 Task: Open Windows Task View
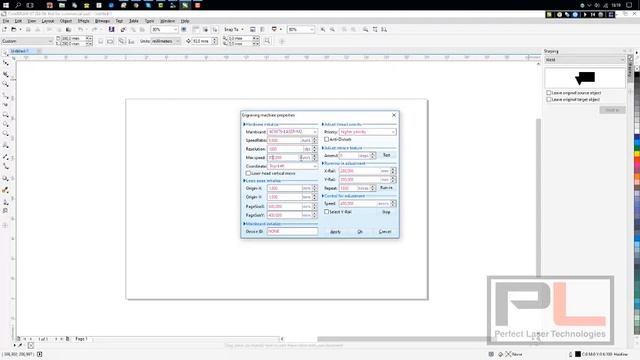tap(30, 5)
